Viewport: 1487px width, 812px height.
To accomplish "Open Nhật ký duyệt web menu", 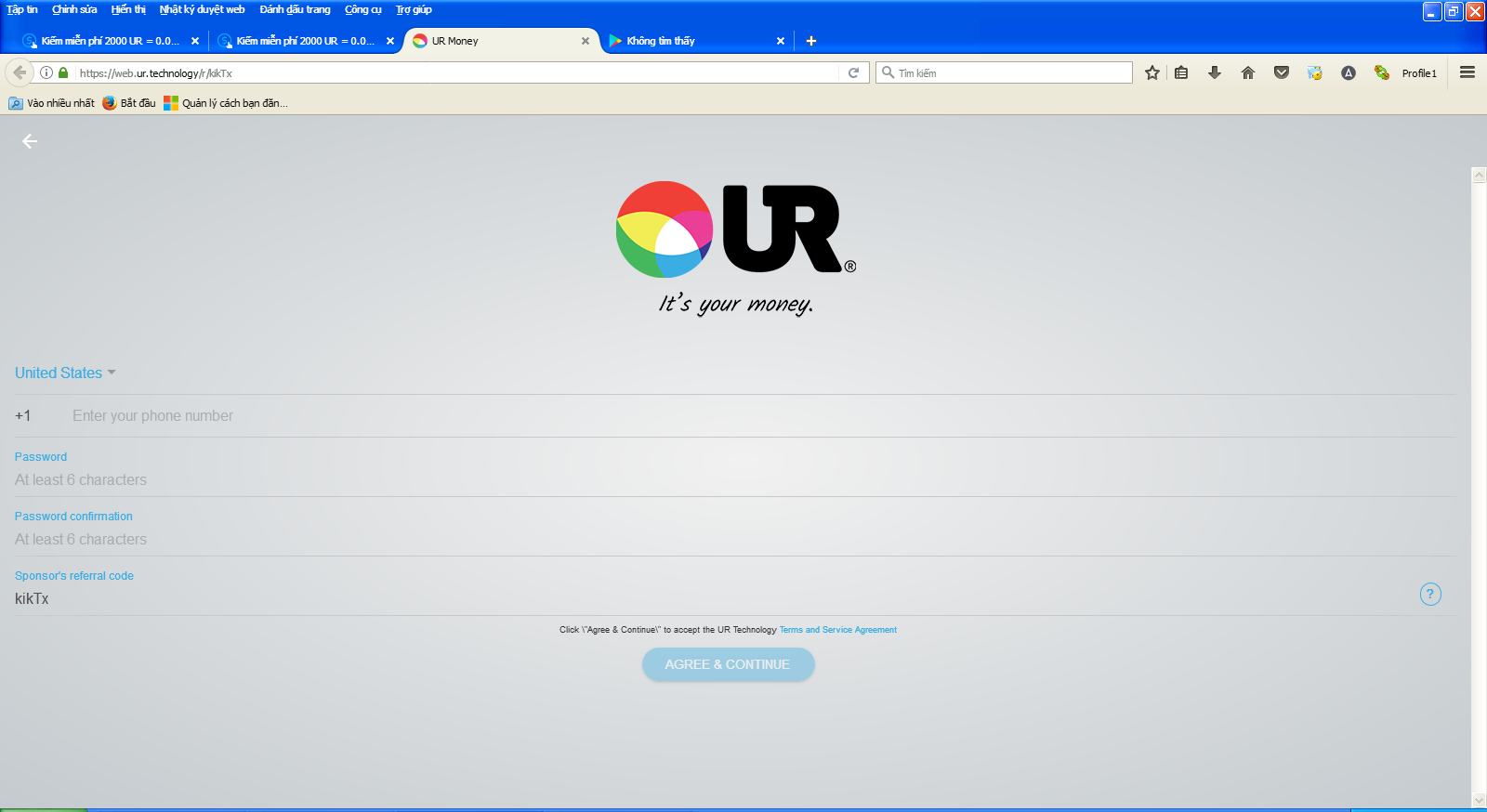I will coord(202,9).
